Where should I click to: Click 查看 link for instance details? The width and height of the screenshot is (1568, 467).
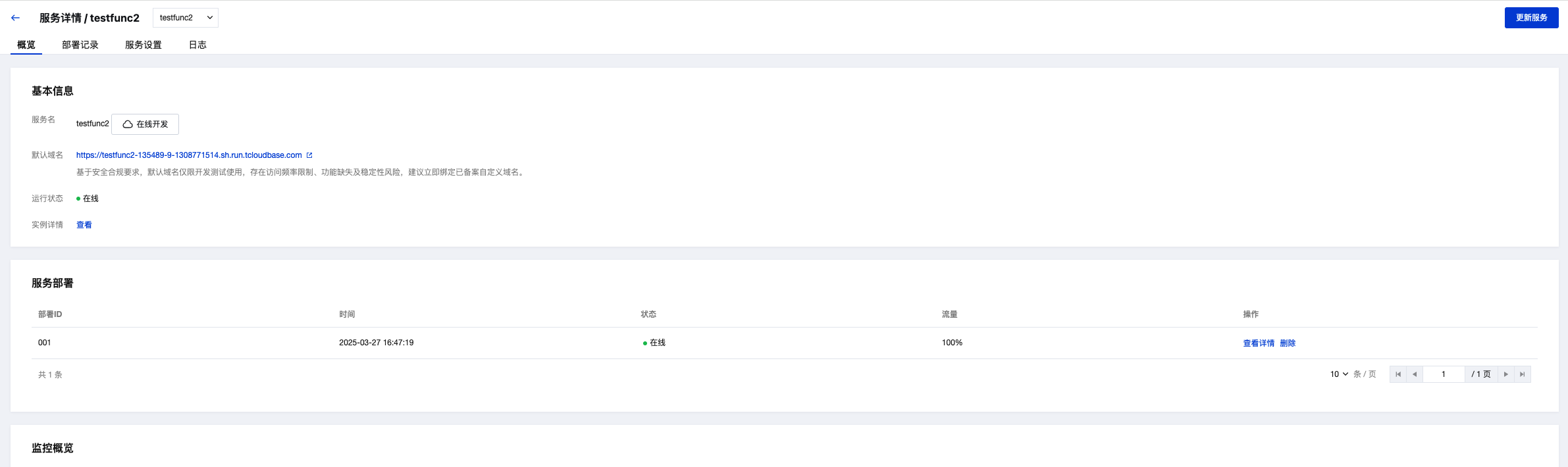(84, 225)
